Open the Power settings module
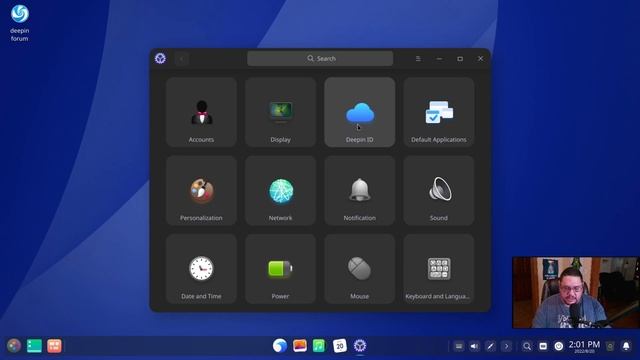This screenshot has width=640, height=360. pyautogui.click(x=280, y=269)
